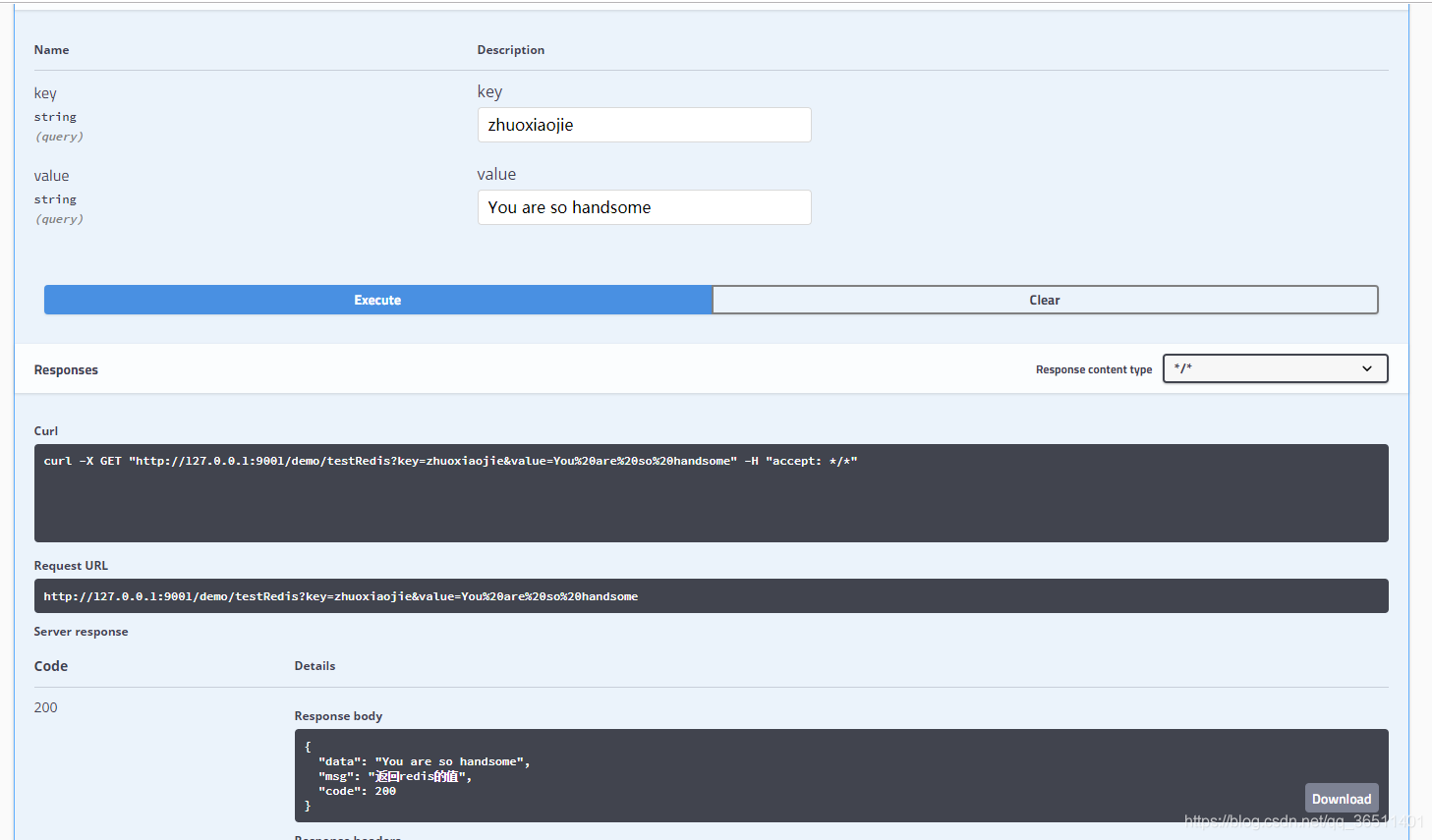Click the Clear button
This screenshot has height=840, width=1432.
[1045, 300]
